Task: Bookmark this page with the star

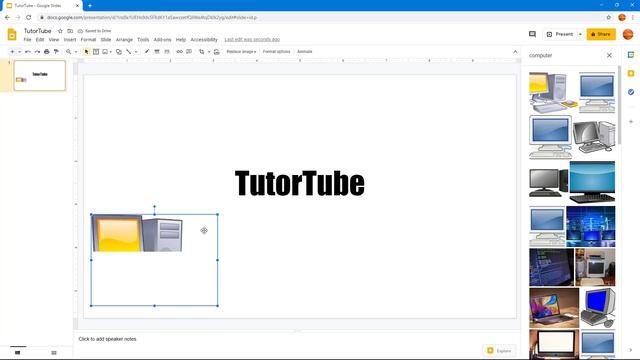Action: click(609, 18)
